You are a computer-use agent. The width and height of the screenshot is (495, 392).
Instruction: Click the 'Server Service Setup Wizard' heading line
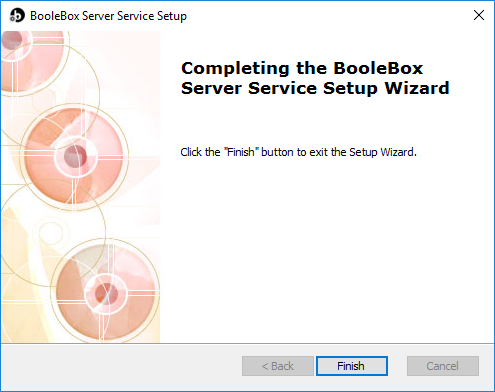tap(315, 88)
